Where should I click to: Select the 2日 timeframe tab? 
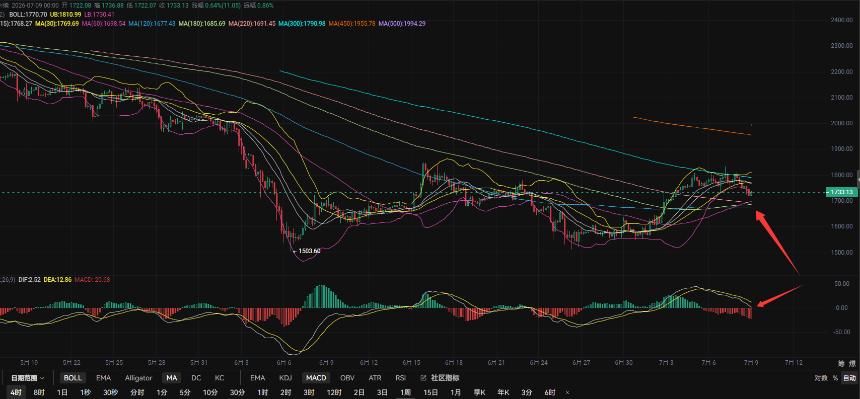pos(359,393)
